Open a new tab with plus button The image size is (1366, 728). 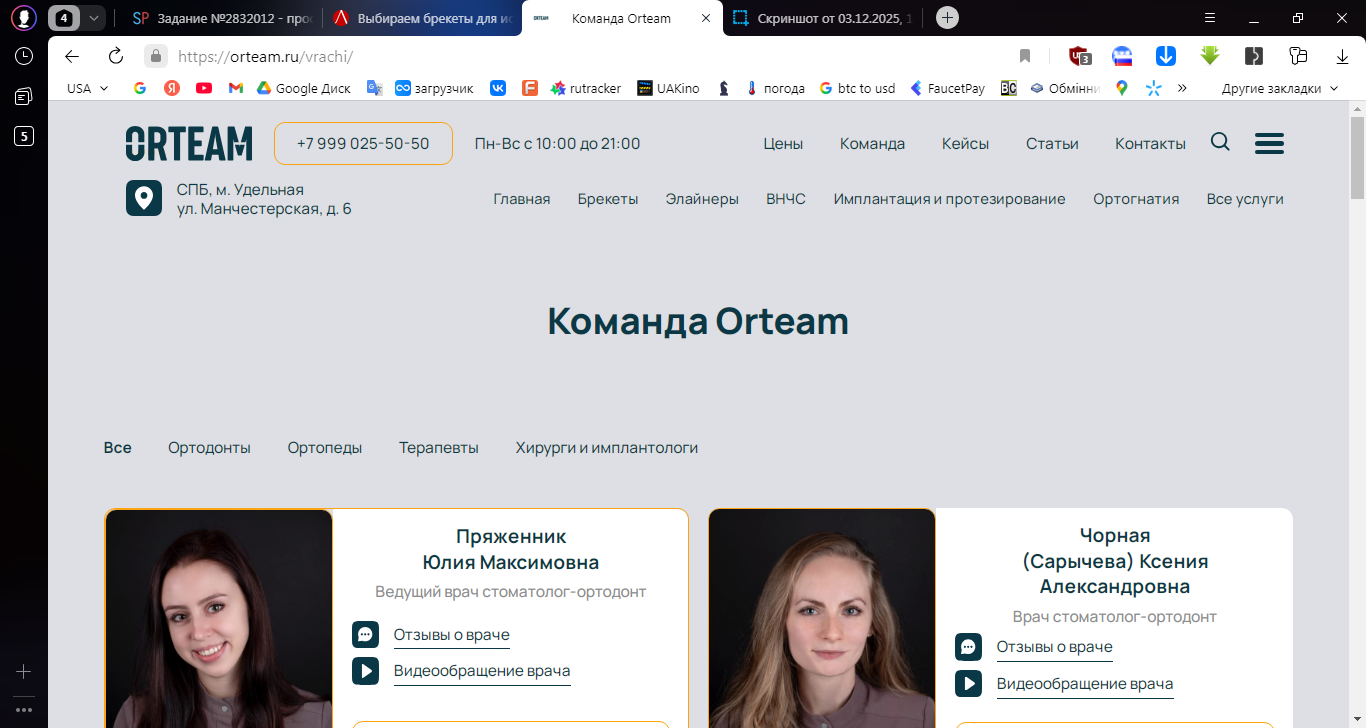point(947,17)
